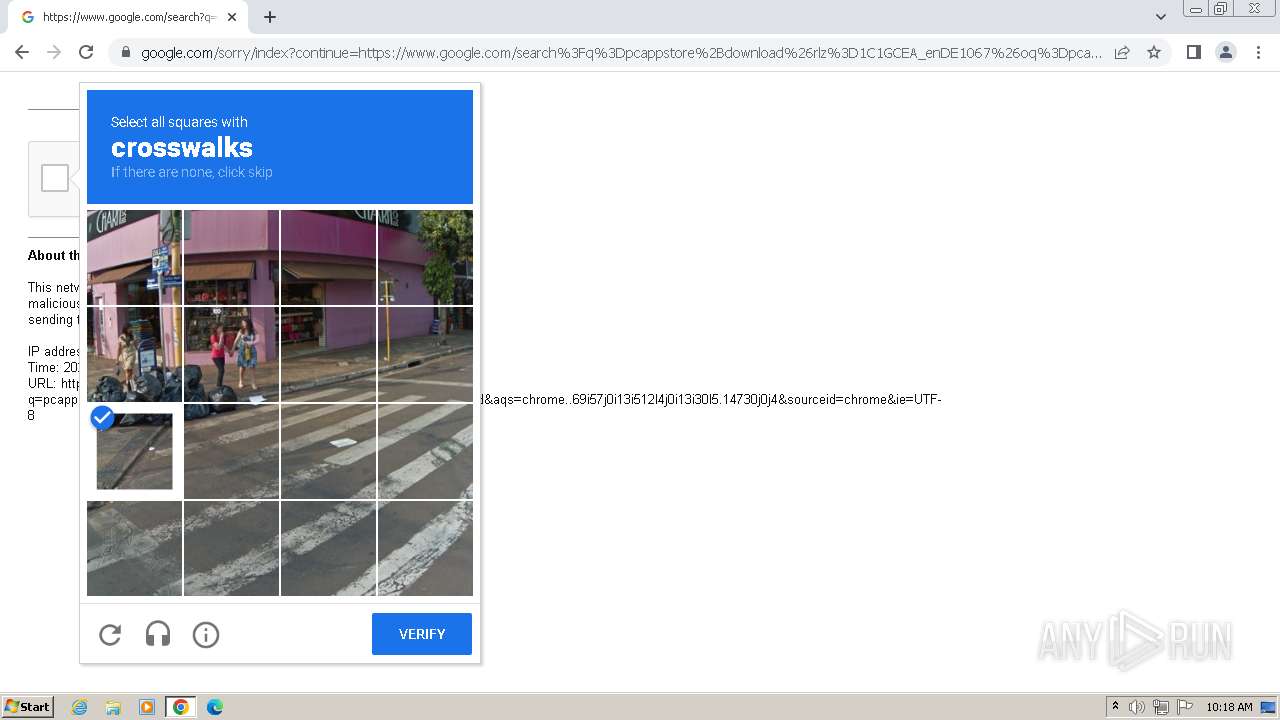1280x720 pixels.
Task: Open the site info lock icon
Action: point(125,53)
